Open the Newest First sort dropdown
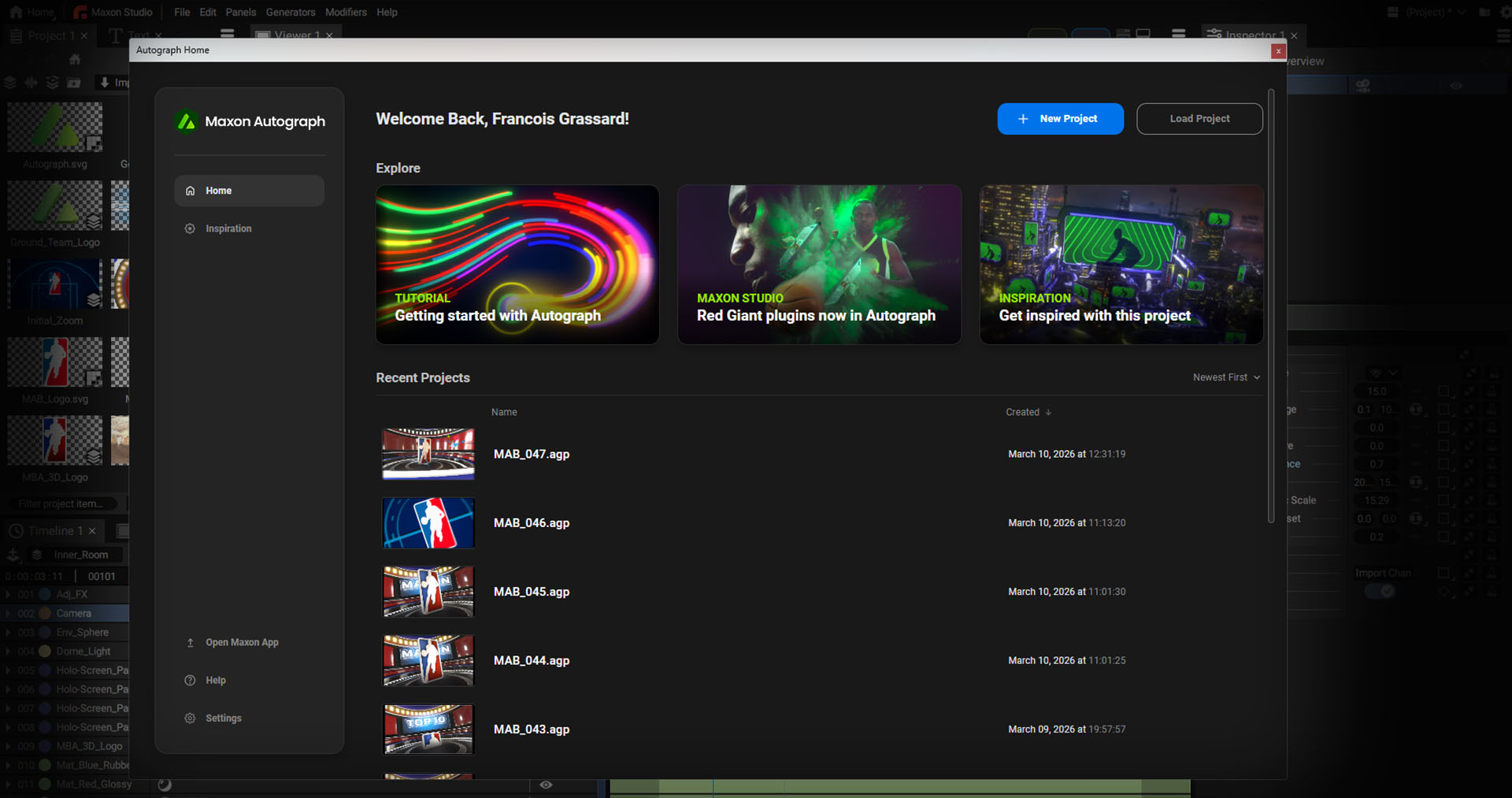 (1226, 377)
